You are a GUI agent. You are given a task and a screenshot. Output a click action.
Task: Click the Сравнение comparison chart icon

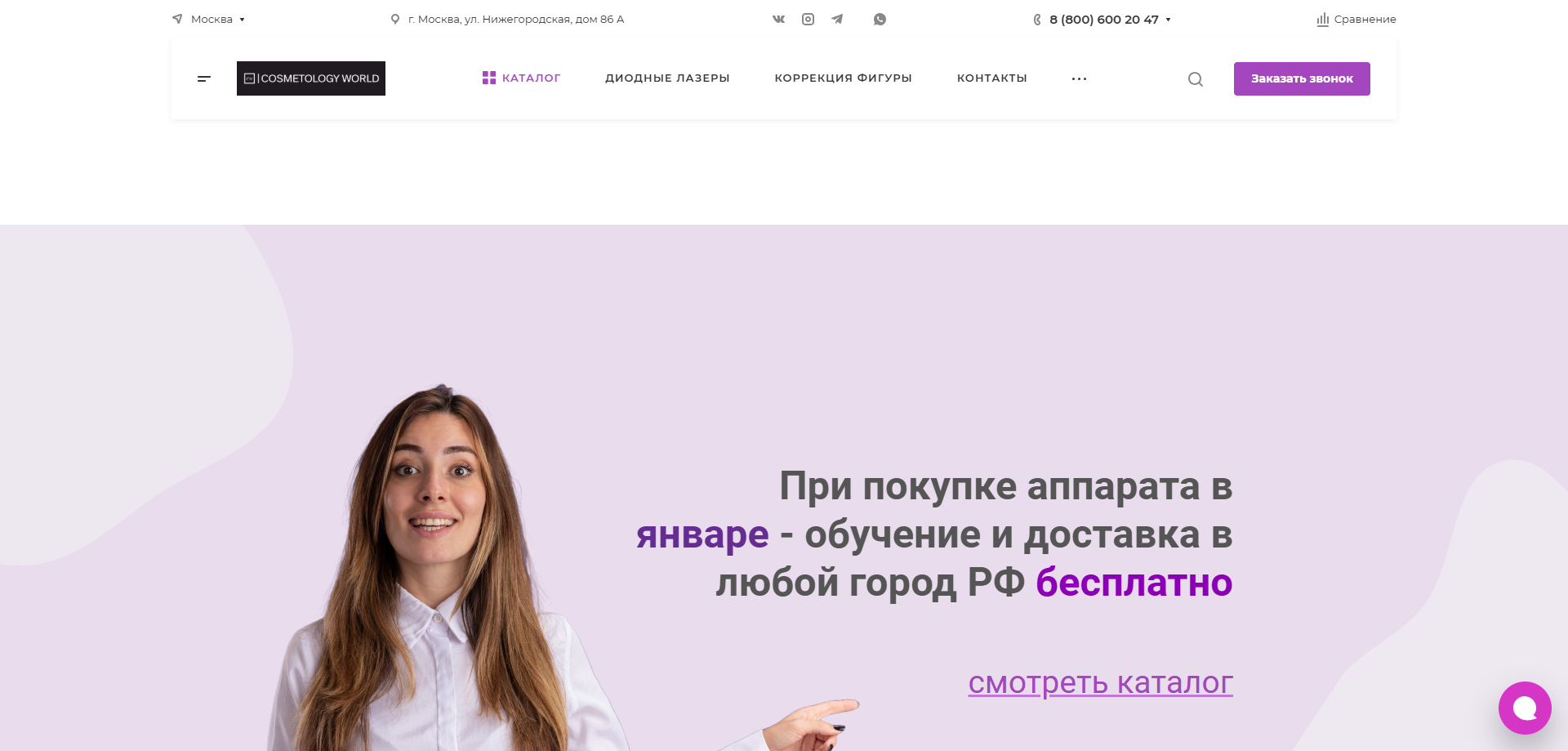(1323, 19)
